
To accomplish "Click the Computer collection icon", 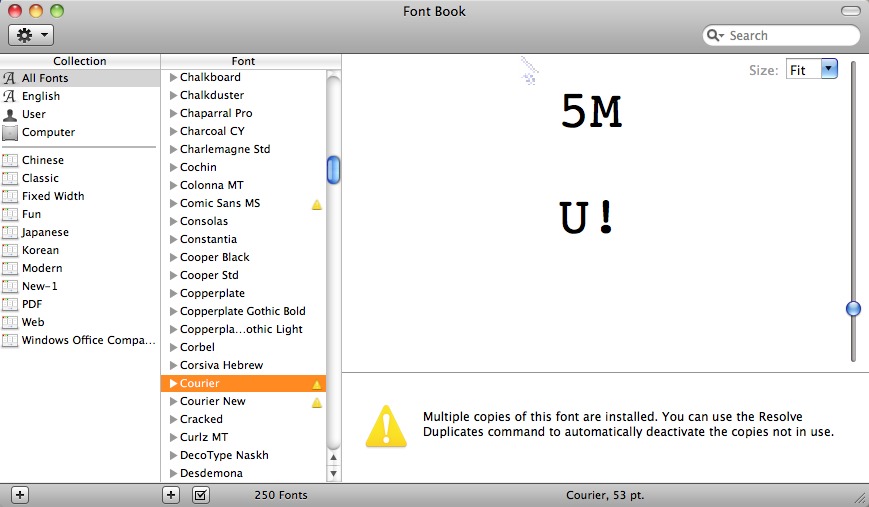I will (10, 132).
